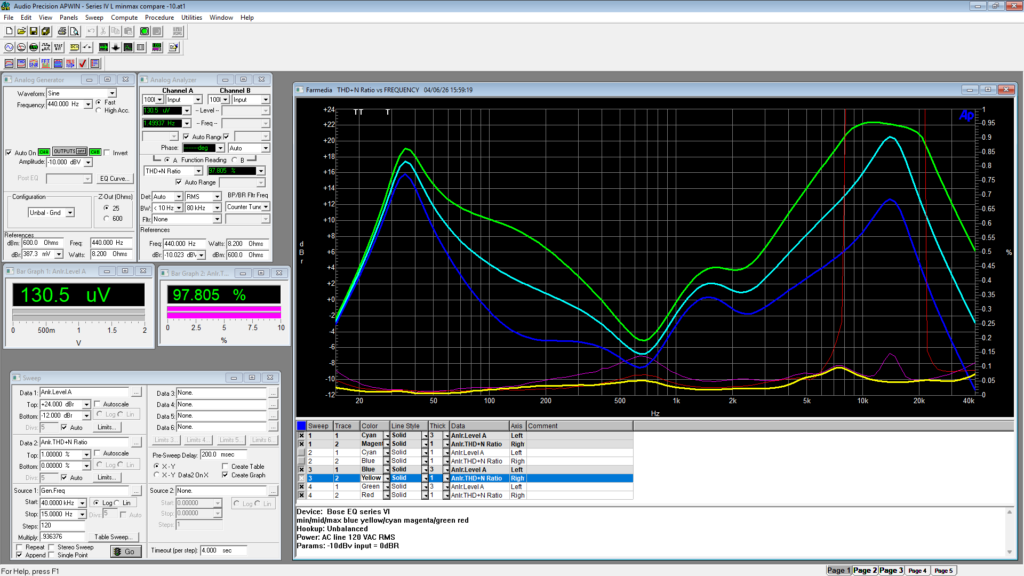The height and width of the screenshot is (576, 1024).
Task: Click the green sweep start toolbar icon
Action: [x=144, y=32]
